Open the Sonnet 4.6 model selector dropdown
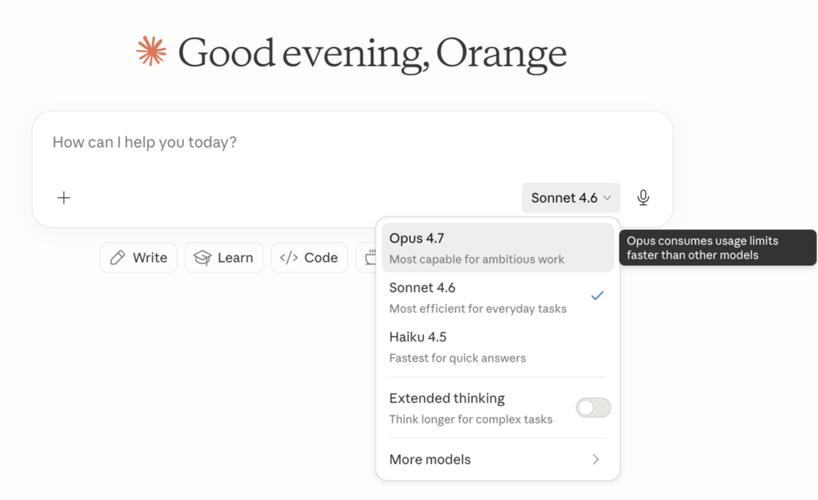Image resolution: width=818 pixels, height=500 pixels. pyautogui.click(x=571, y=198)
